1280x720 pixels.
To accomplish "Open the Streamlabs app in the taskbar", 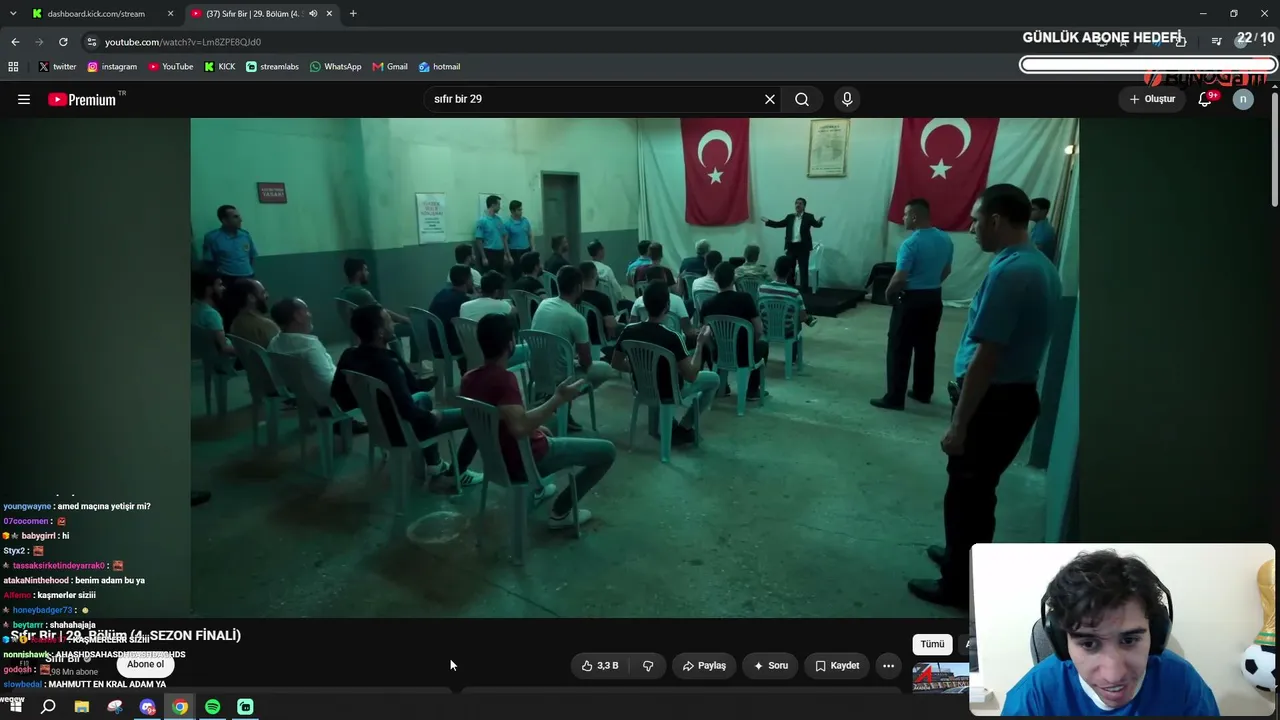I will click(x=245, y=707).
